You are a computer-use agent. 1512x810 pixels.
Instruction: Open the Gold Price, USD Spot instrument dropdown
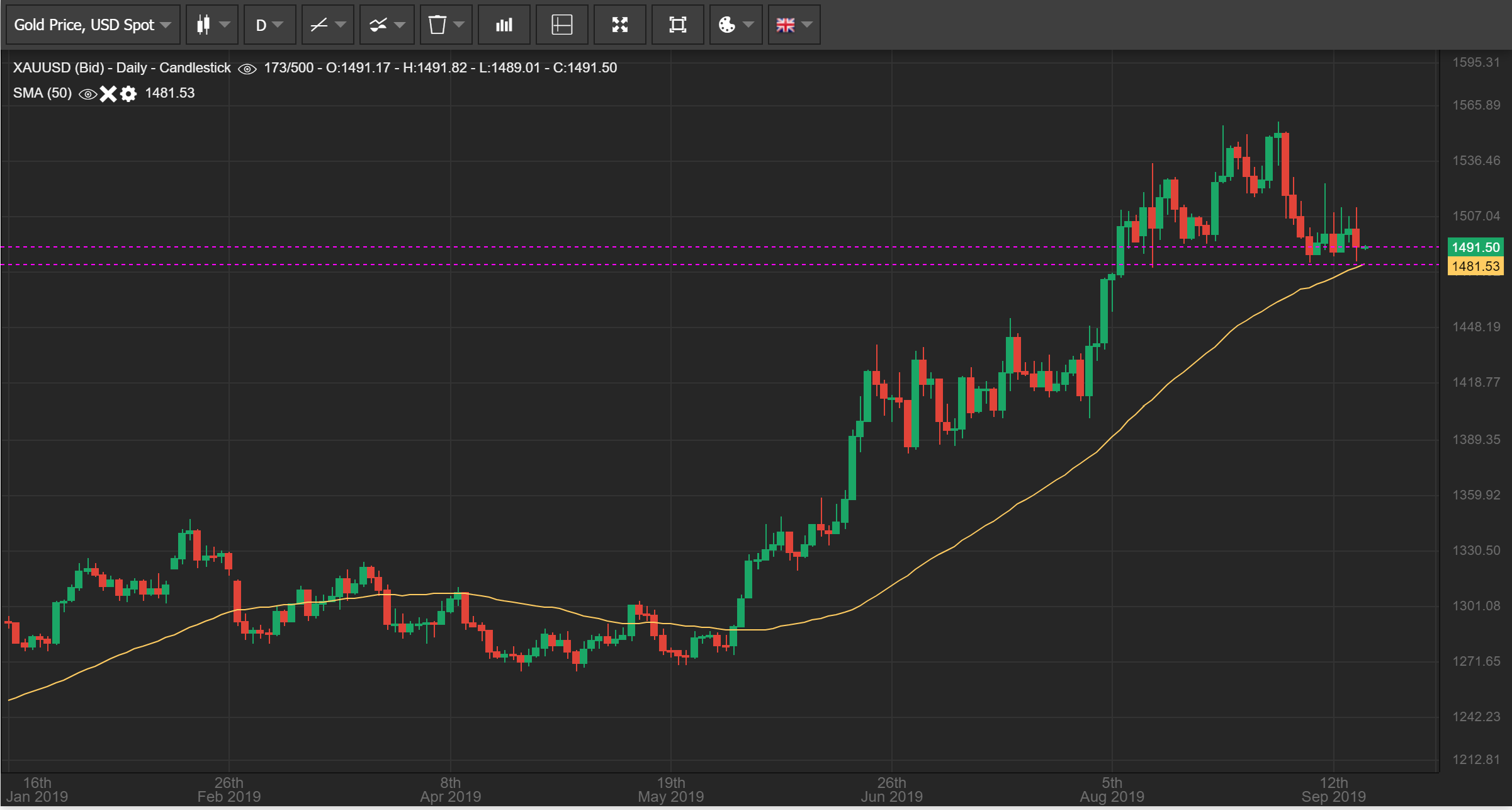point(93,25)
